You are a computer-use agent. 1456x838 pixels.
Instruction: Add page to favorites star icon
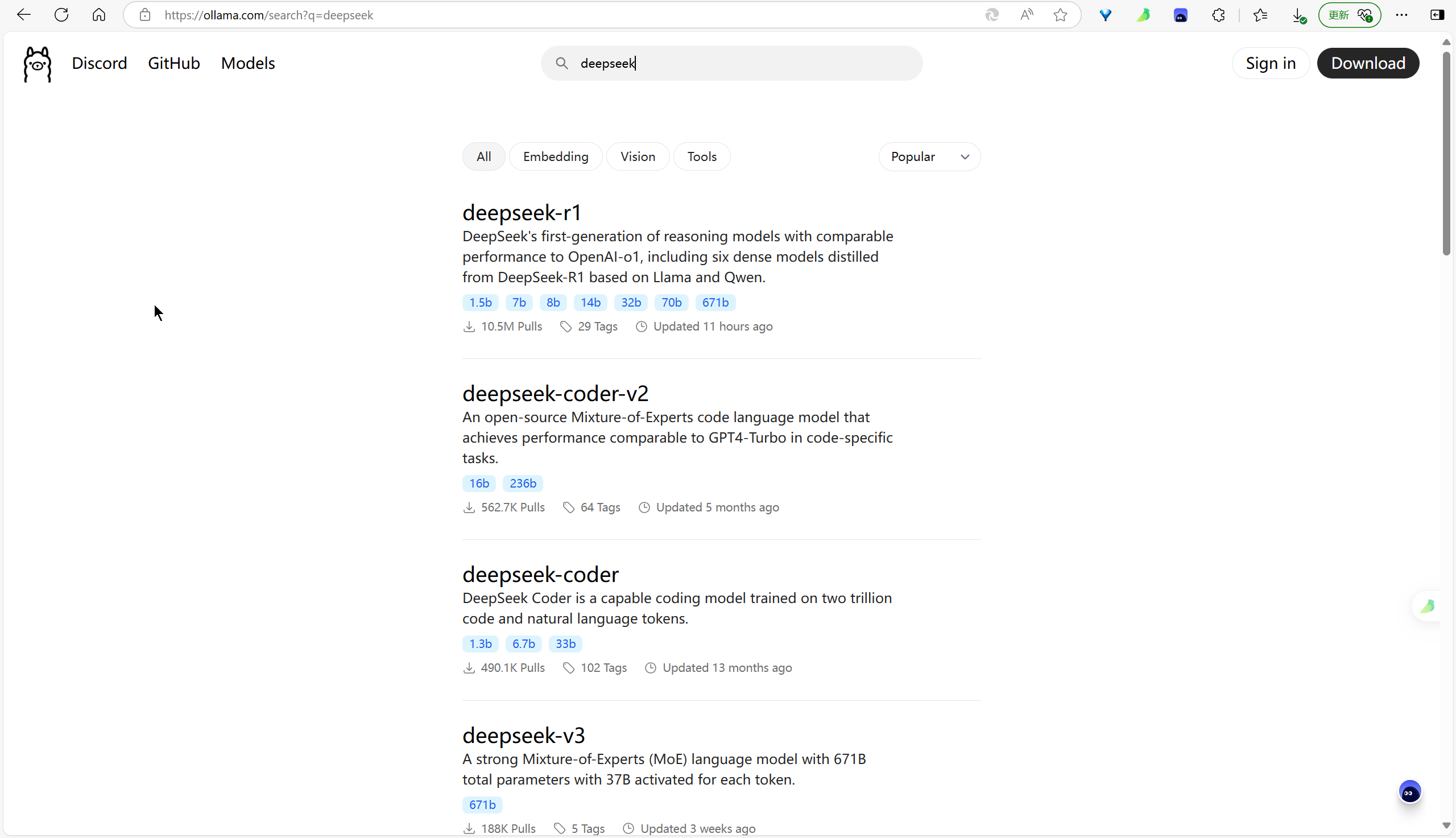1060,15
